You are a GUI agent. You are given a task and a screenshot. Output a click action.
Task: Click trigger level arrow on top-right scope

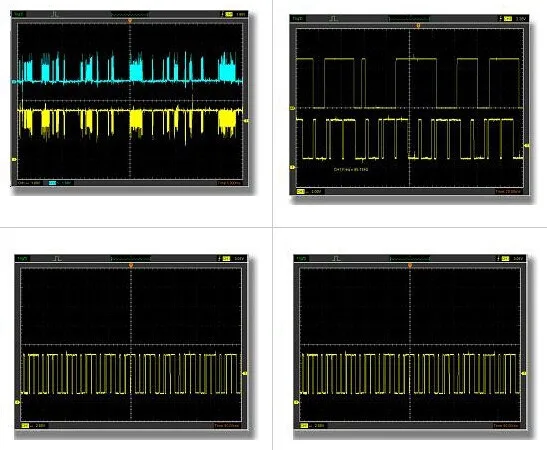[527, 145]
